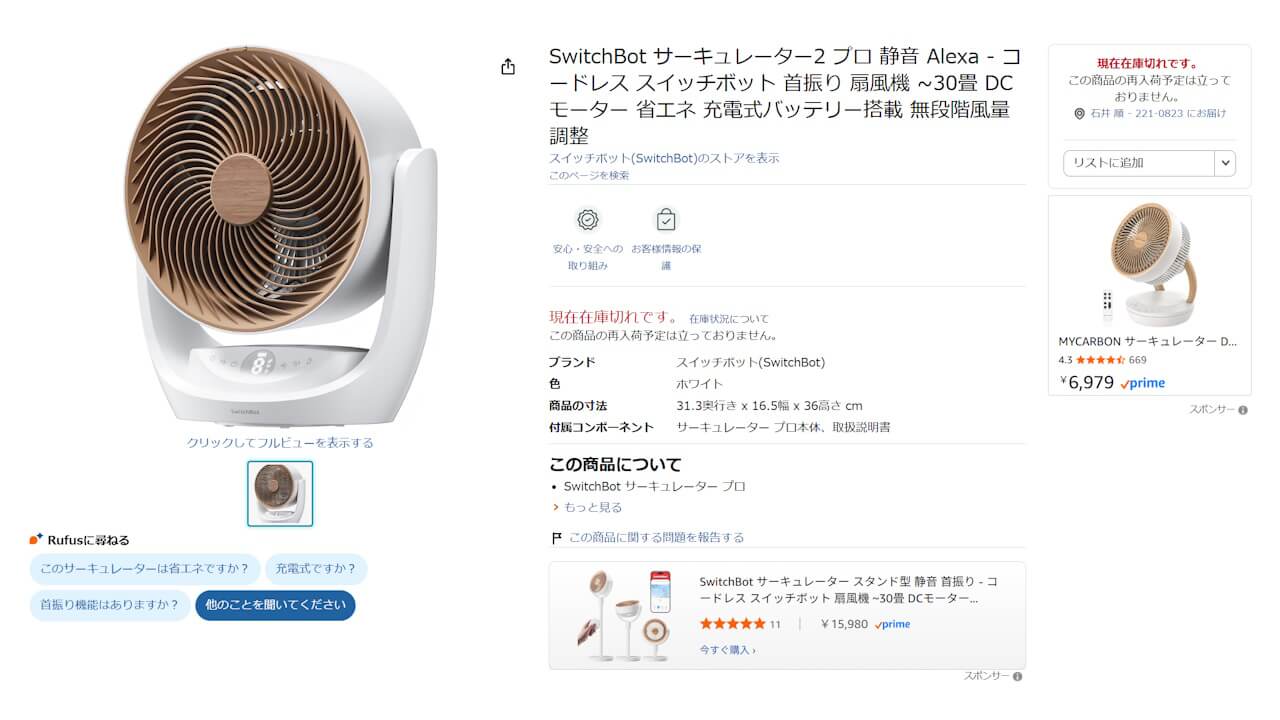Click クリックしてフルビューを表示する under the product photo

(280, 441)
